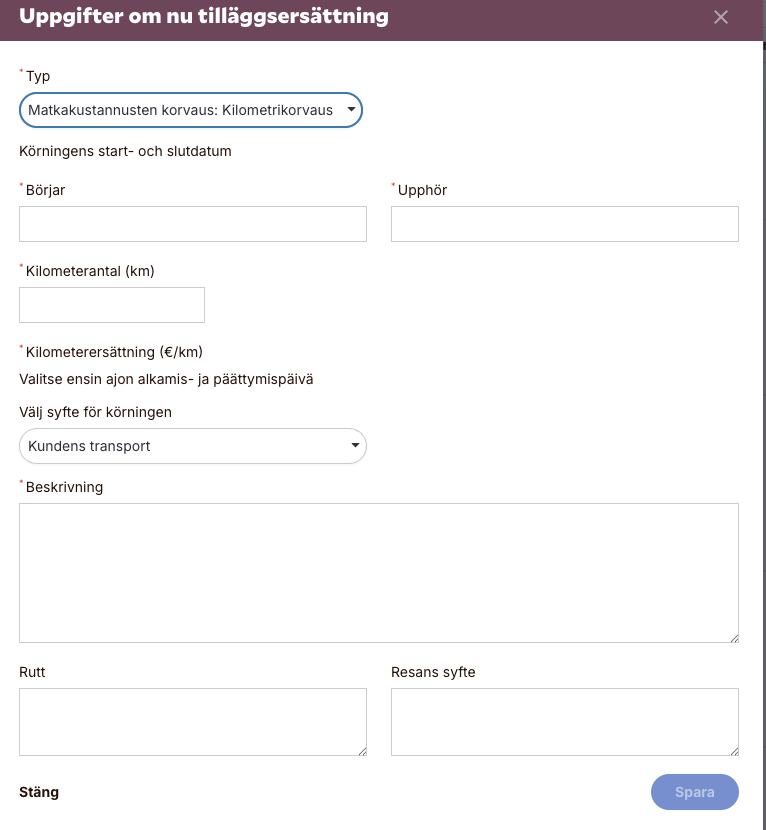
Task: Click inside the Rutt text area
Action: pyautogui.click(x=193, y=722)
